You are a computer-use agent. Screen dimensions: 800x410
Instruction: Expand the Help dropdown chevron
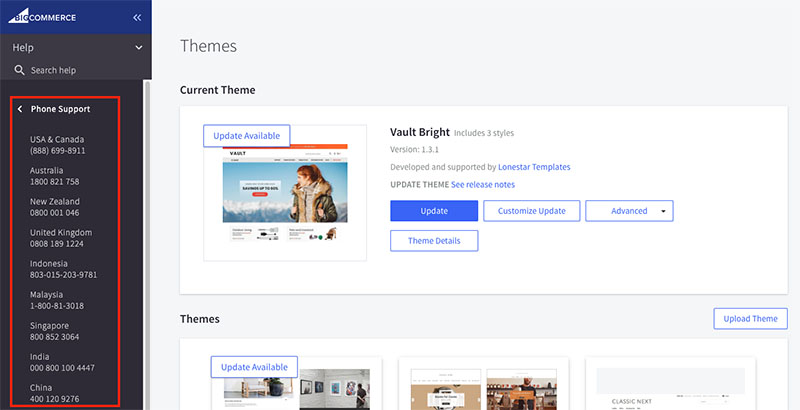click(139, 47)
